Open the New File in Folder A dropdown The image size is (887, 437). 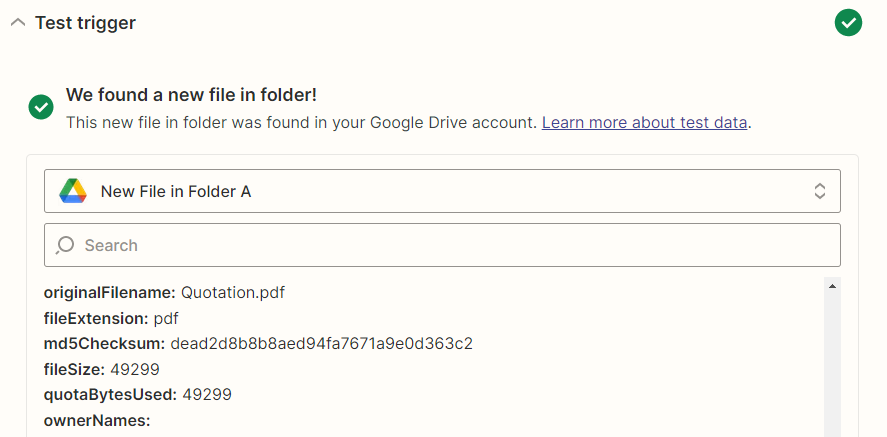[442, 191]
